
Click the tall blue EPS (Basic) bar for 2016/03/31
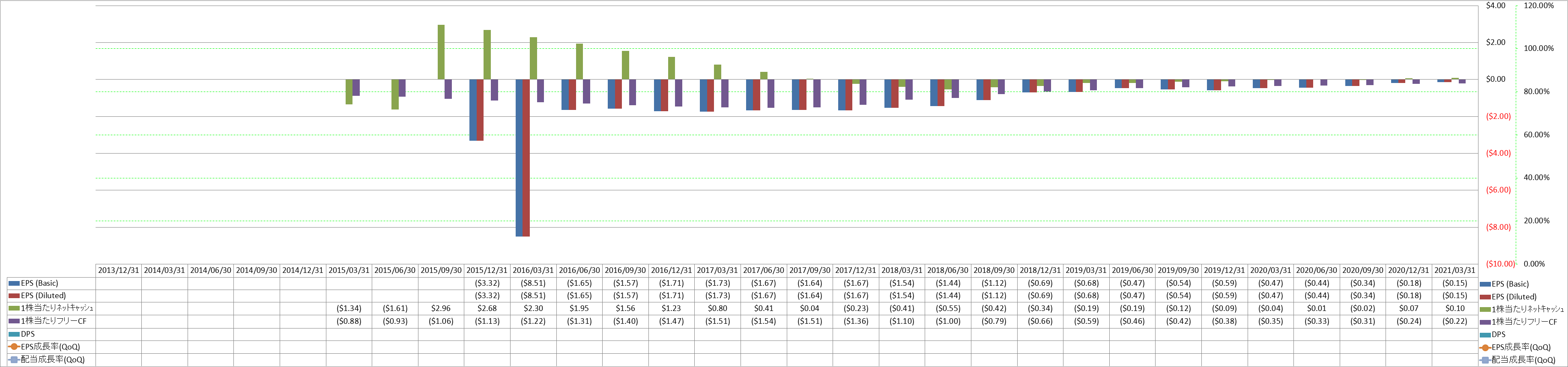point(519,158)
